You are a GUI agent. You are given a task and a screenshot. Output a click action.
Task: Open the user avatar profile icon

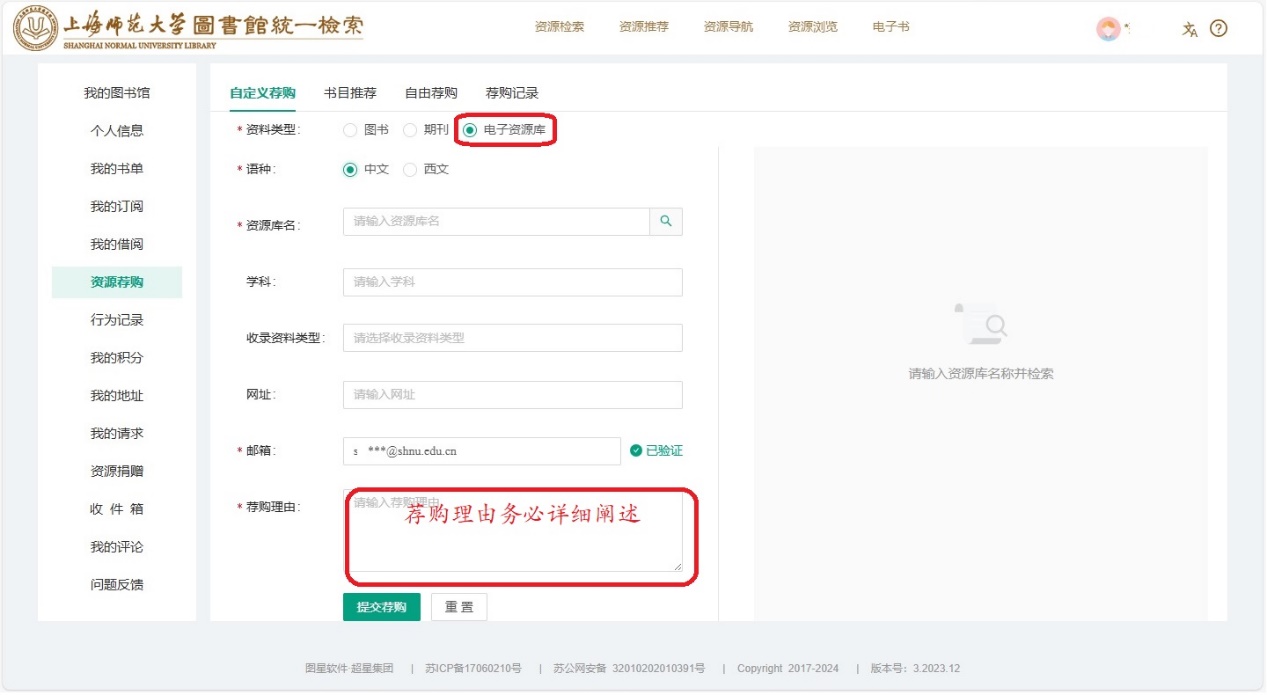coord(1108,29)
